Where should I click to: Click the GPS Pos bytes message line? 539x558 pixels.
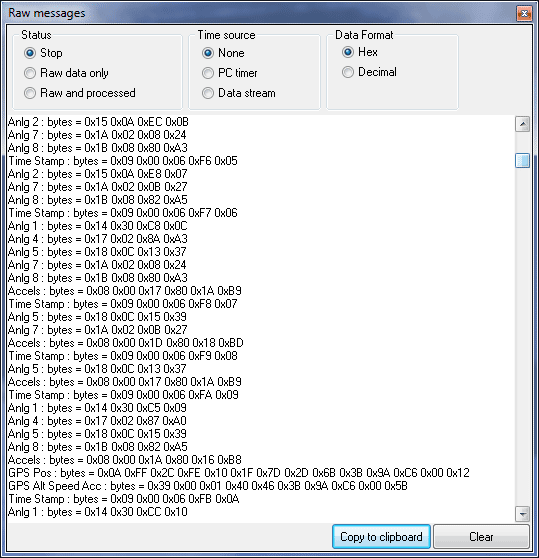point(239,473)
